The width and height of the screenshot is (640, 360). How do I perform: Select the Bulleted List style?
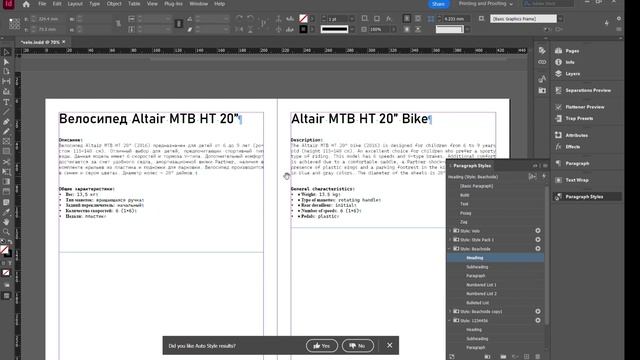click(x=478, y=303)
